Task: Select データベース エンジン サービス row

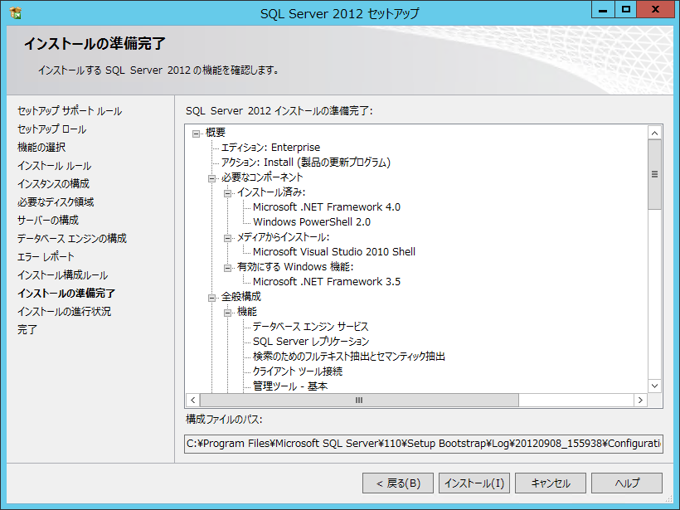Action: (311, 327)
